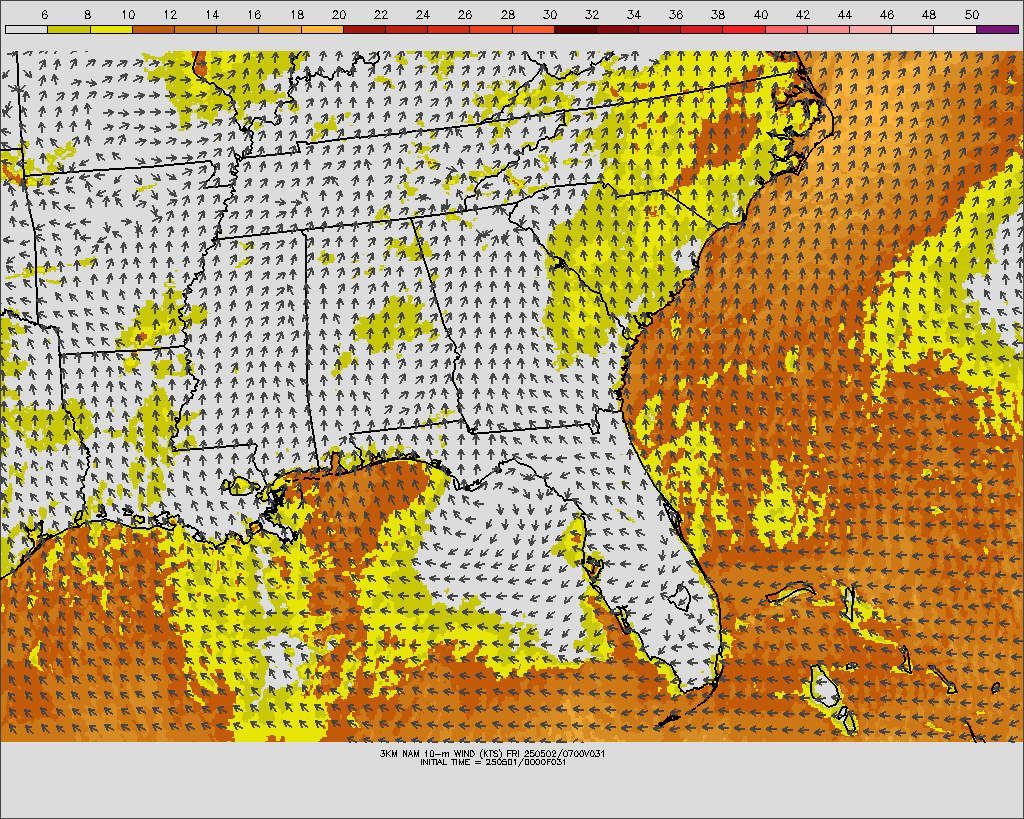Select the olive 6–8 knot legend swatch

coord(69,29)
